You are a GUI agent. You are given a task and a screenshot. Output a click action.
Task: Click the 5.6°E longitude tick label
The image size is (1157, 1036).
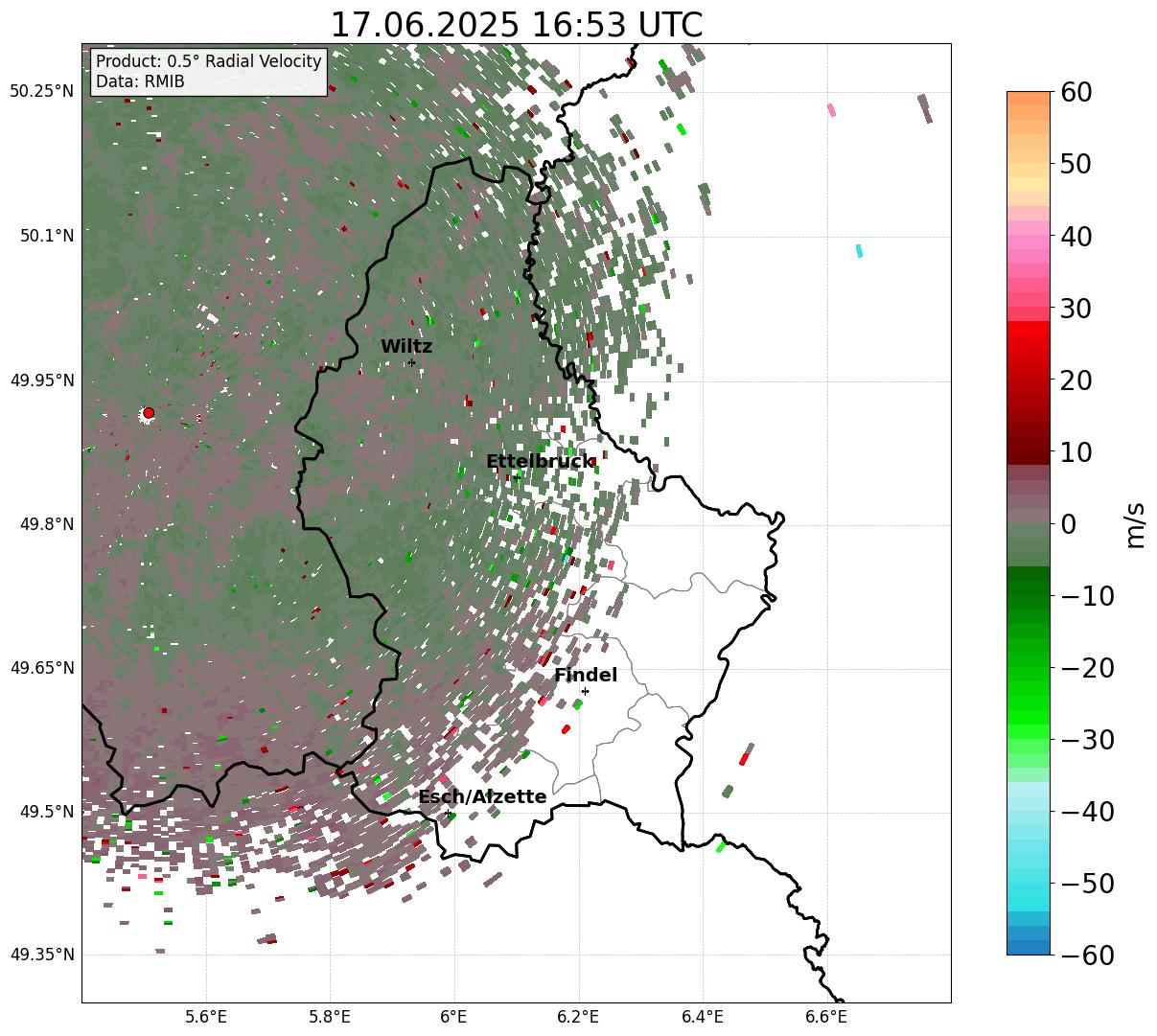(206, 1017)
